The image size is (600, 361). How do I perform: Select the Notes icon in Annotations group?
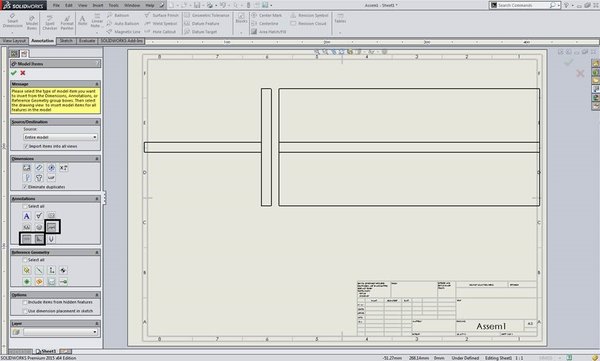pyautogui.click(x=26, y=216)
